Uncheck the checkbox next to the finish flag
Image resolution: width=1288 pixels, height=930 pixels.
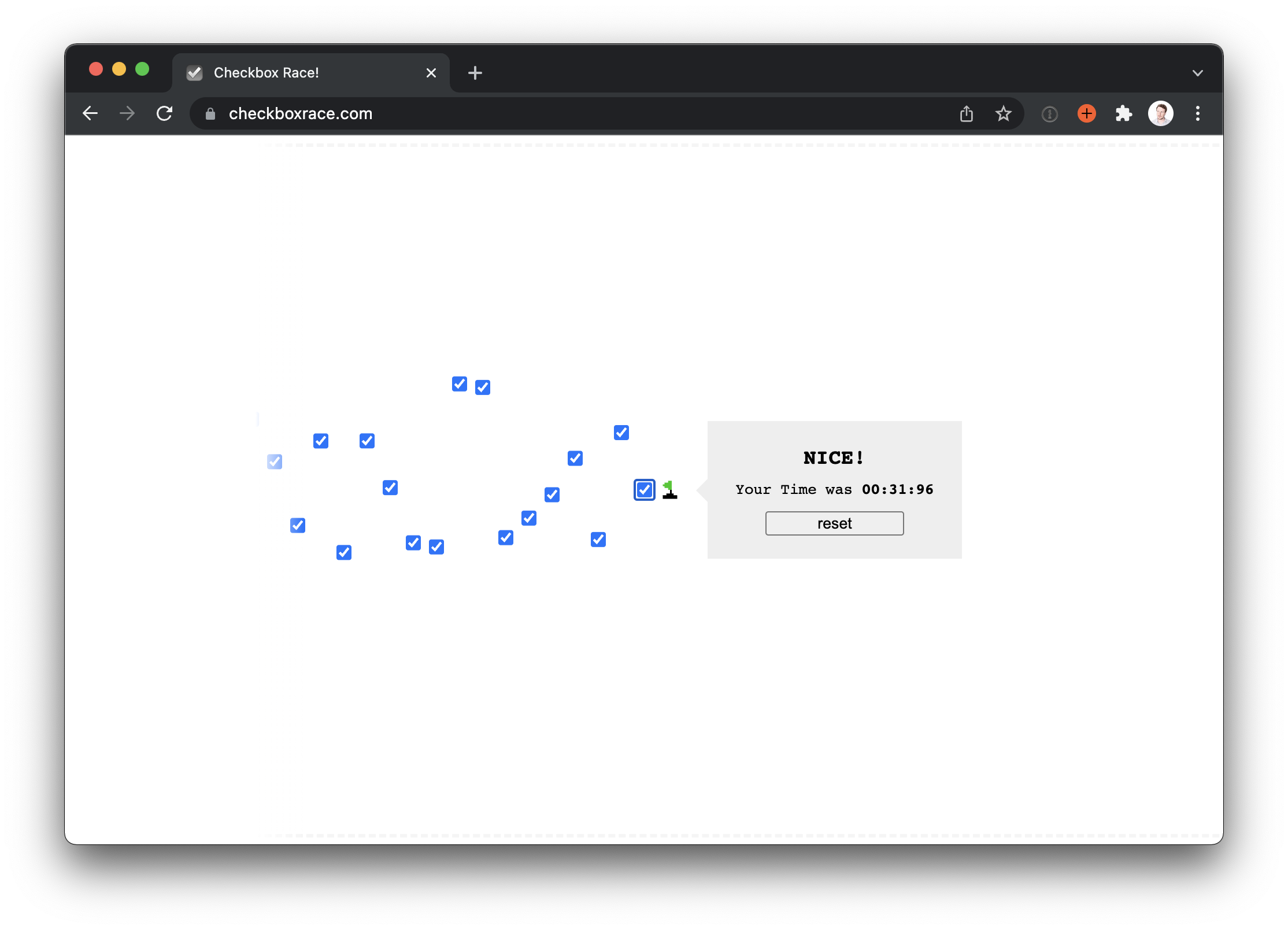[644, 490]
